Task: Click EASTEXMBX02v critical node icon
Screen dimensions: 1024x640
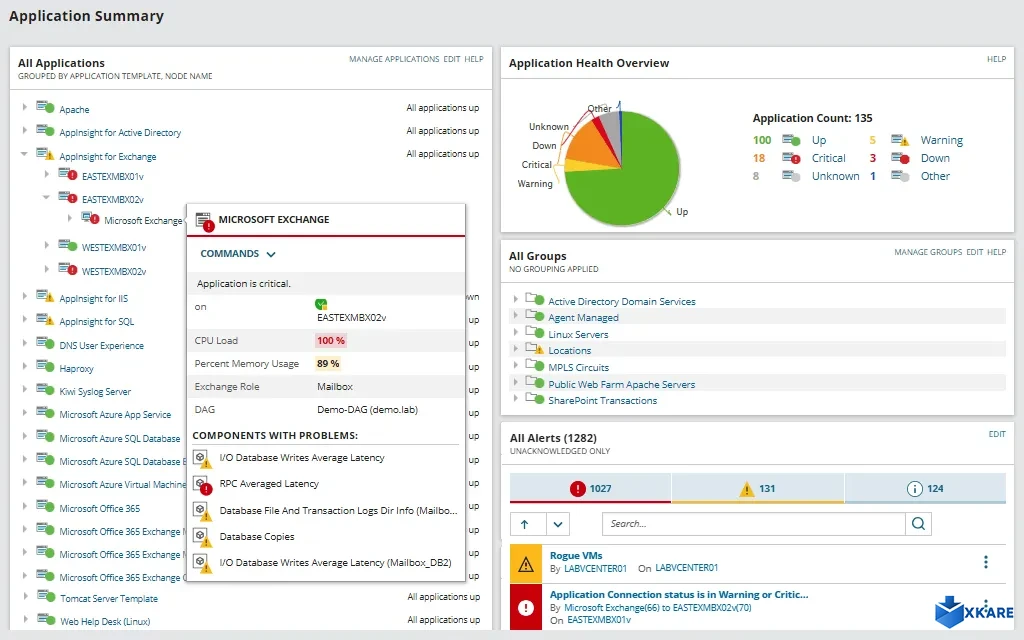Action: click(68, 197)
